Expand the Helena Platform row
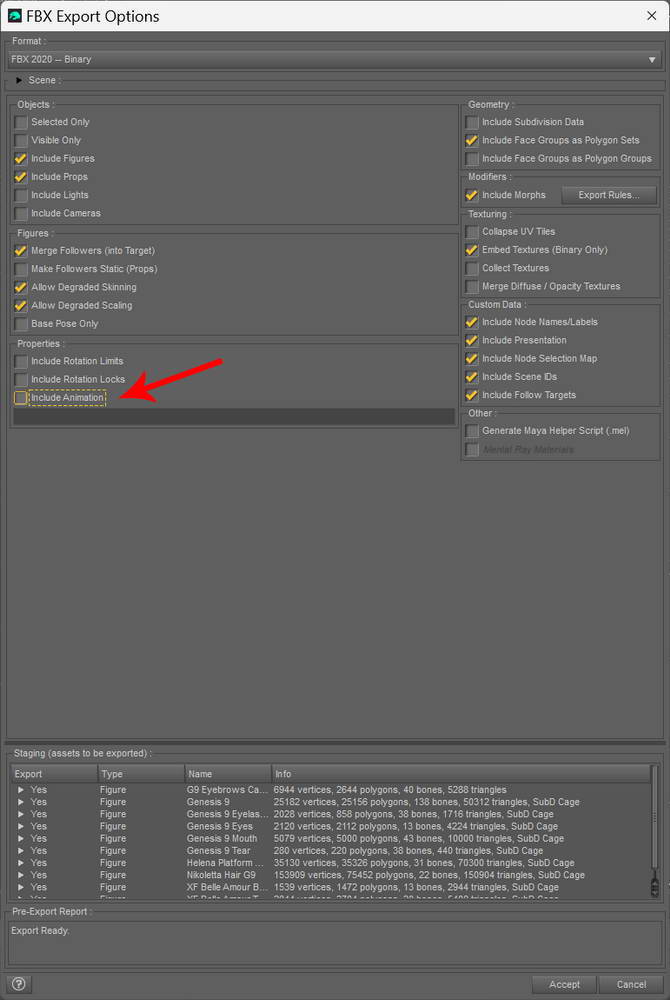 21,862
